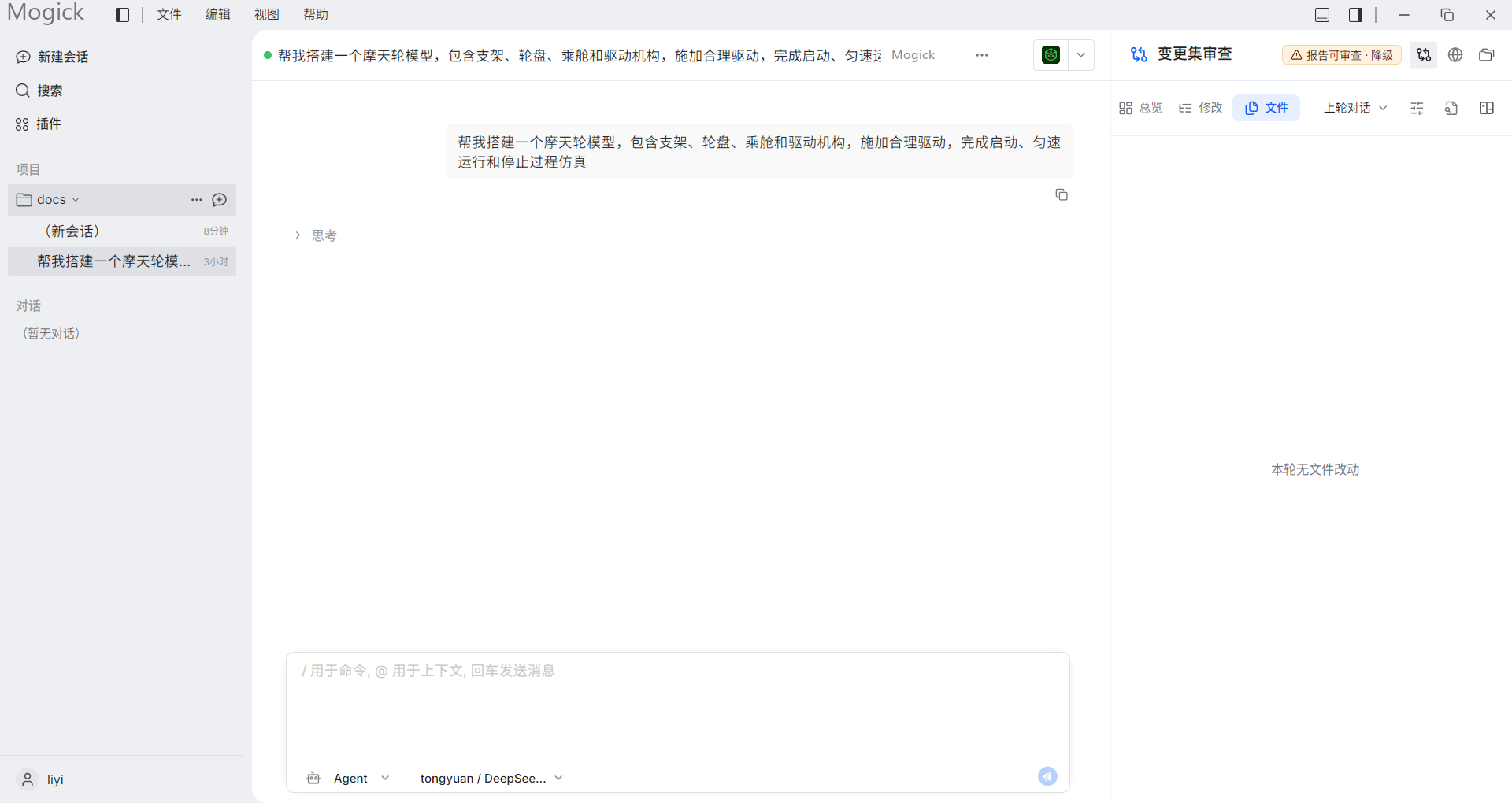Open the dropdown beside the green cube icon
Viewport: 1512px width, 803px height.
(x=1081, y=55)
